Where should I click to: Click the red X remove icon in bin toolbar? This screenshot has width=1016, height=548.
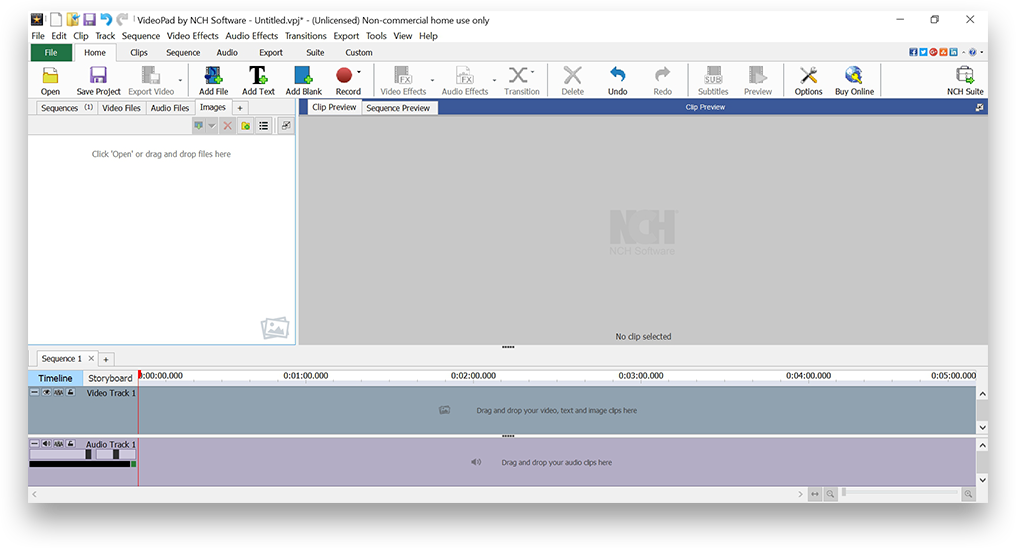[x=227, y=126]
